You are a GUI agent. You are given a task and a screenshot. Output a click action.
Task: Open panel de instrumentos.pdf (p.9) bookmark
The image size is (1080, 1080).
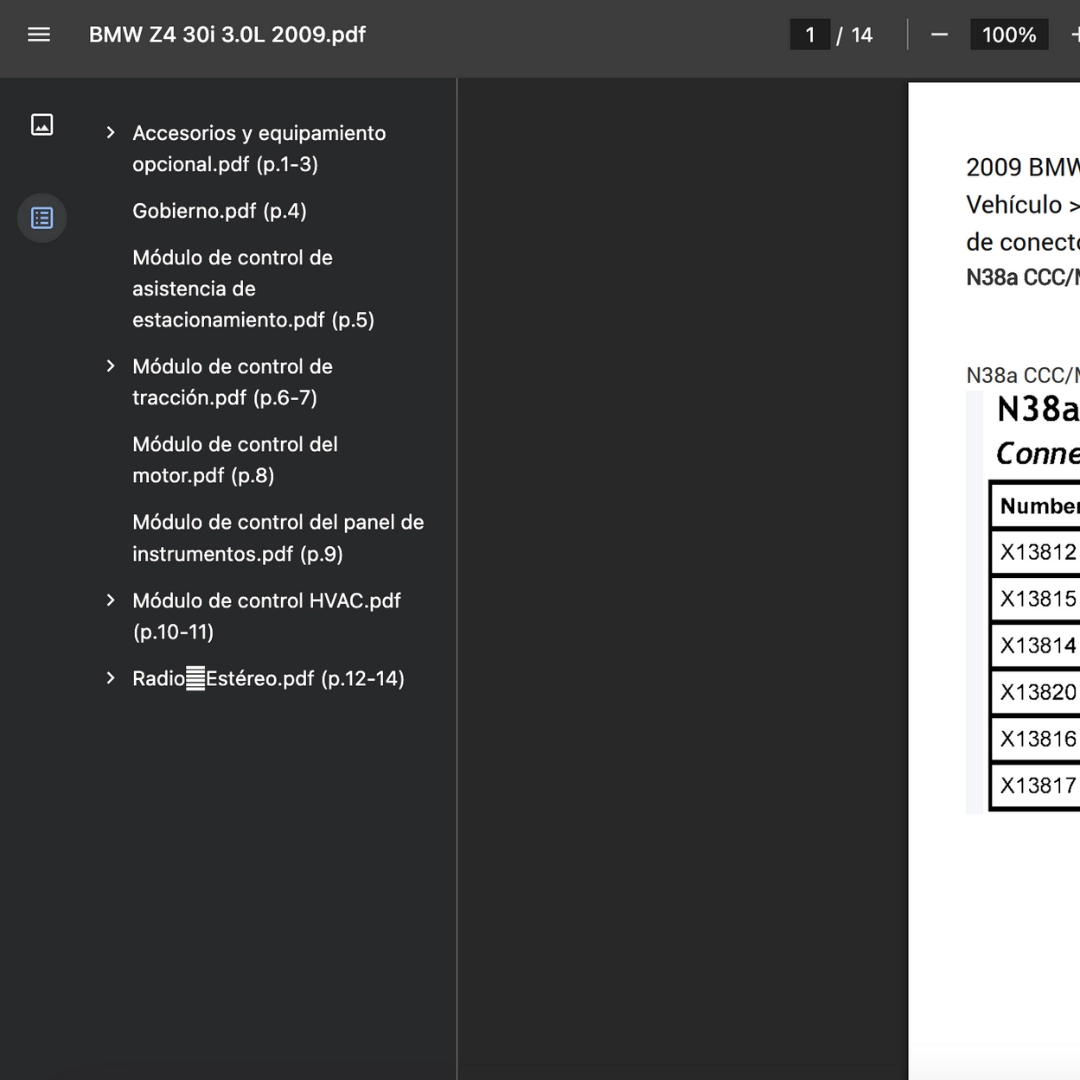tap(278, 538)
